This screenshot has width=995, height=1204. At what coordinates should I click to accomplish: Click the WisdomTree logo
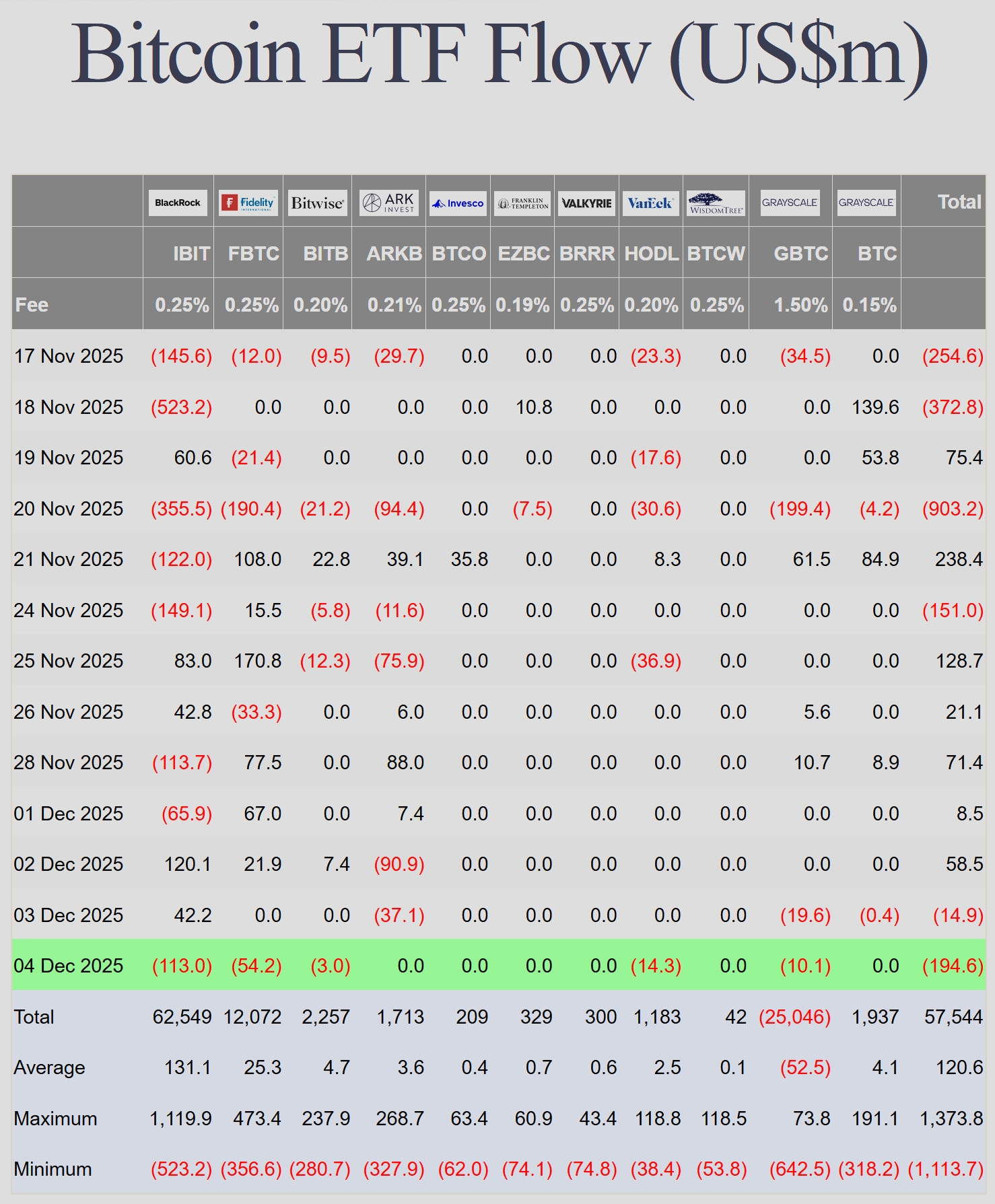click(716, 203)
